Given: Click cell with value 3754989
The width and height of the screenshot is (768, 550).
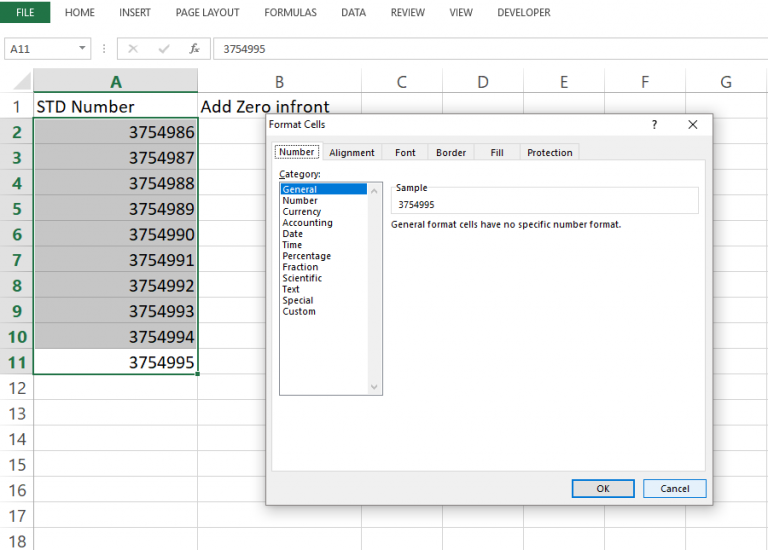Looking at the screenshot, I should (116, 208).
